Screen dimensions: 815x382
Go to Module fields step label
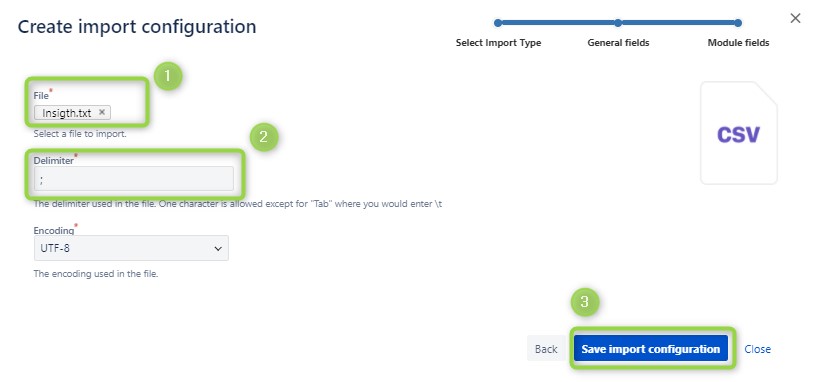tap(738, 43)
